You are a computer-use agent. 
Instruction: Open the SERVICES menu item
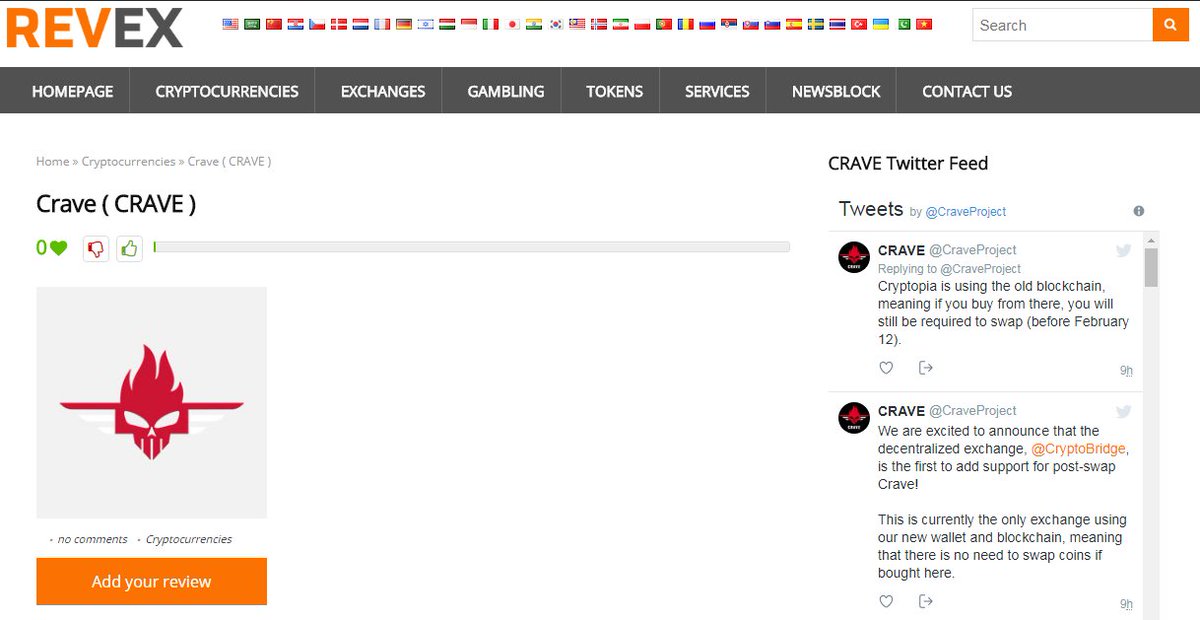coord(717,91)
